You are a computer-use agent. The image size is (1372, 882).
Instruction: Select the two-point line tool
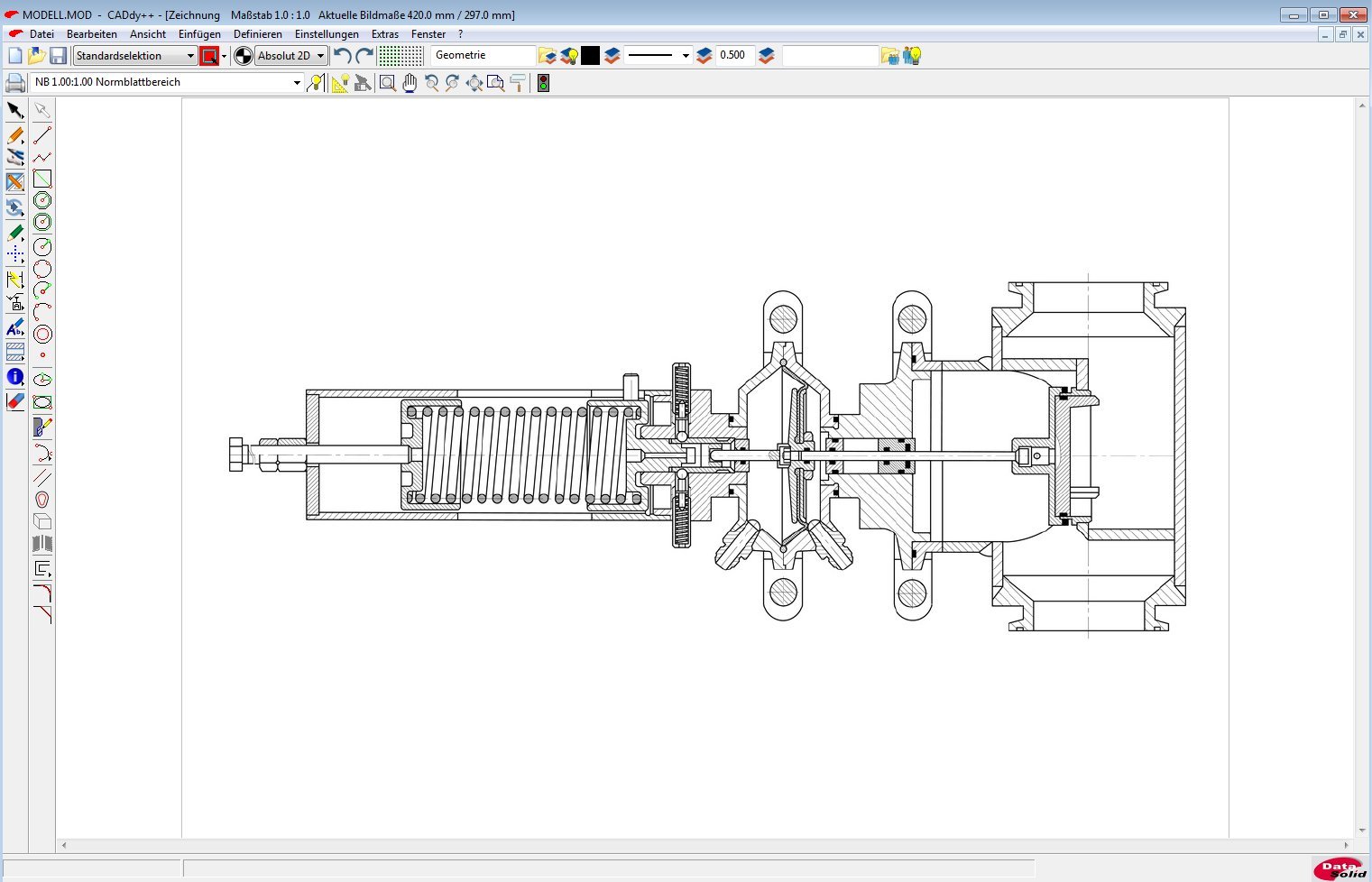click(42, 135)
